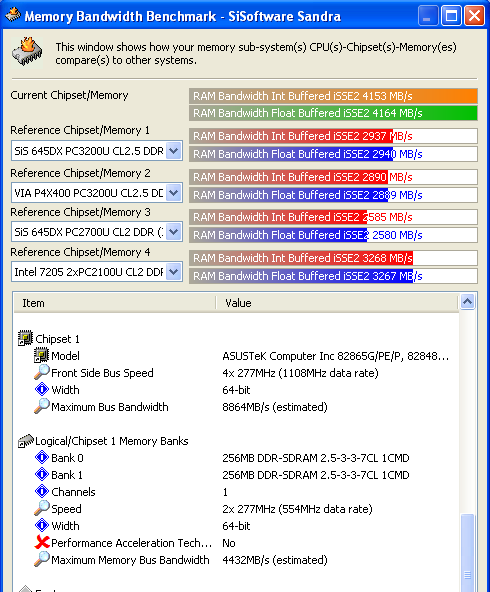Click the Maximum Memory Bus Bandwidth label
The height and width of the screenshot is (592, 490).
click(130, 560)
